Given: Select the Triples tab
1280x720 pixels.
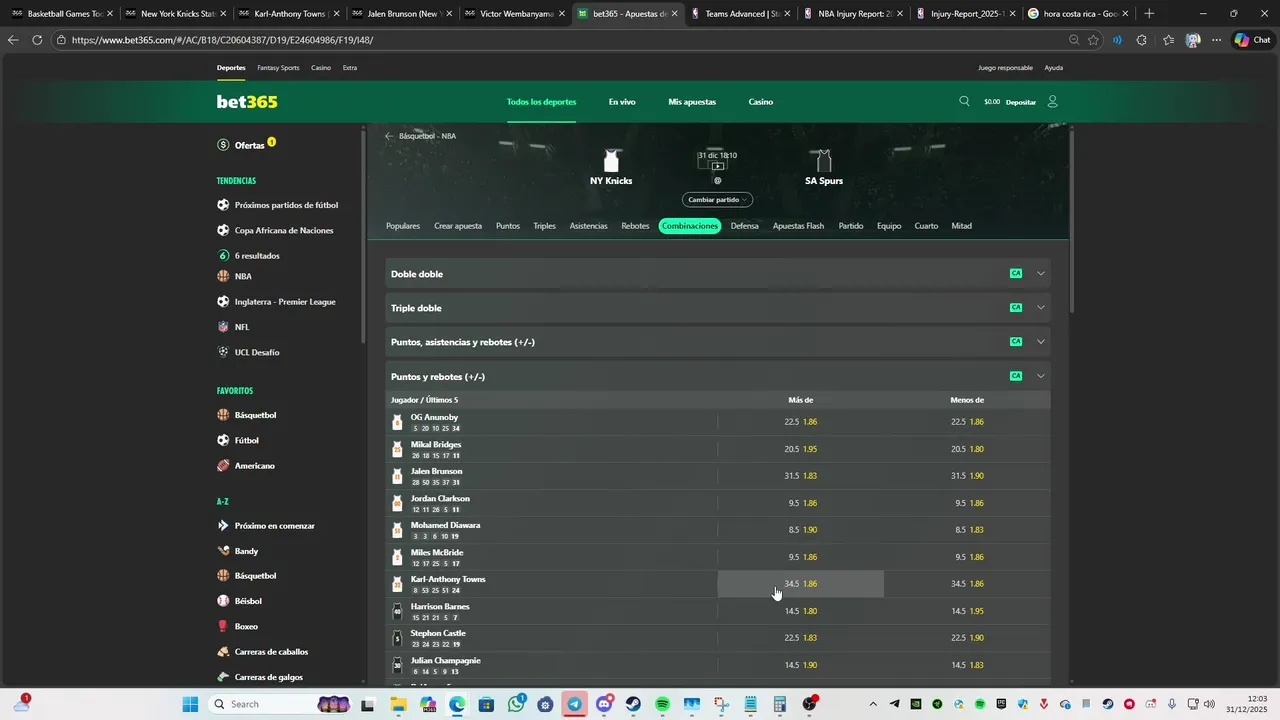Looking at the screenshot, I should [544, 226].
